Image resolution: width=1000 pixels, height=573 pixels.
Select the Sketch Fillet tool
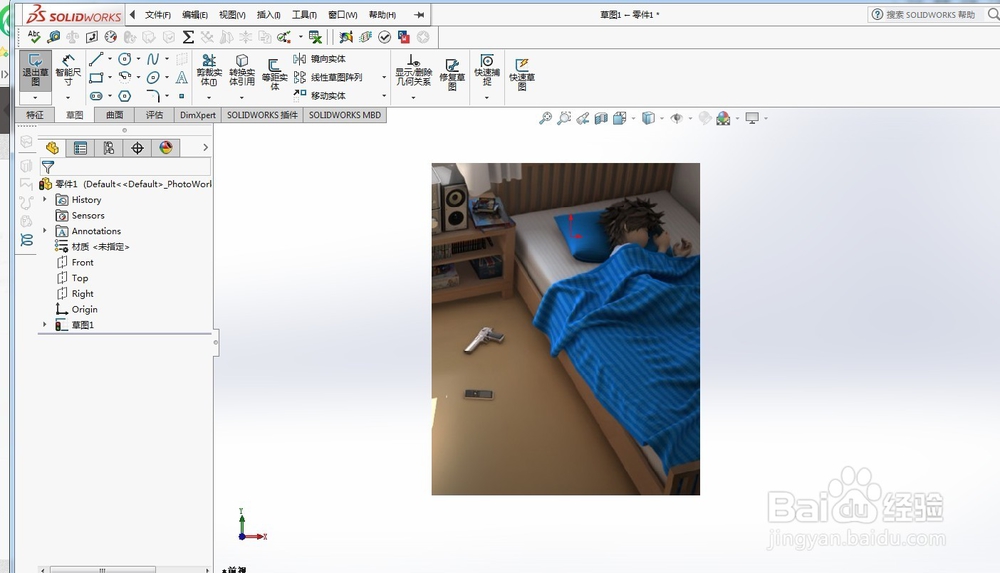[x=152, y=96]
